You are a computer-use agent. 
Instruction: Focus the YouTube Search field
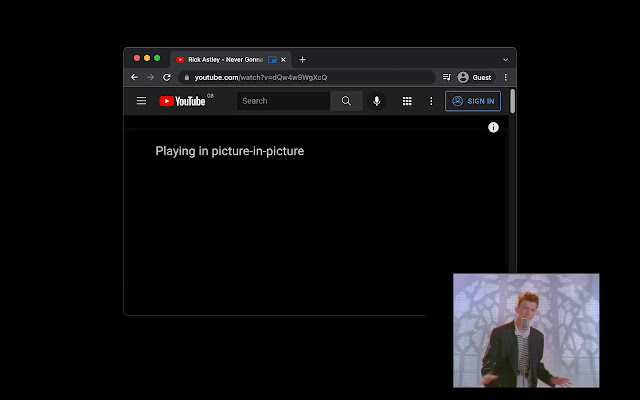click(x=283, y=101)
